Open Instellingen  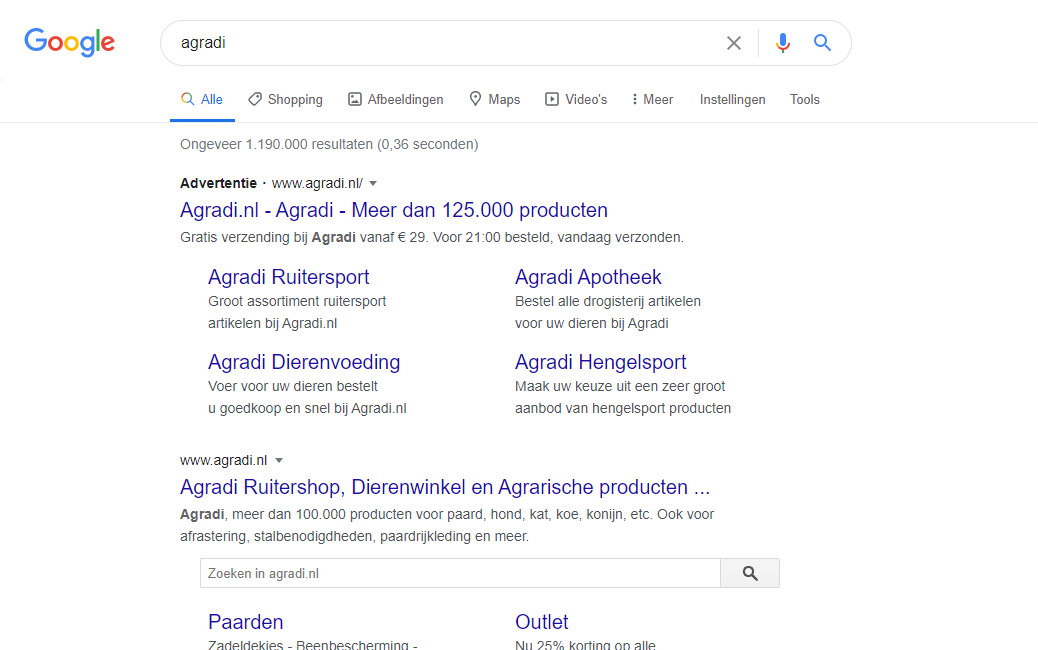(732, 99)
